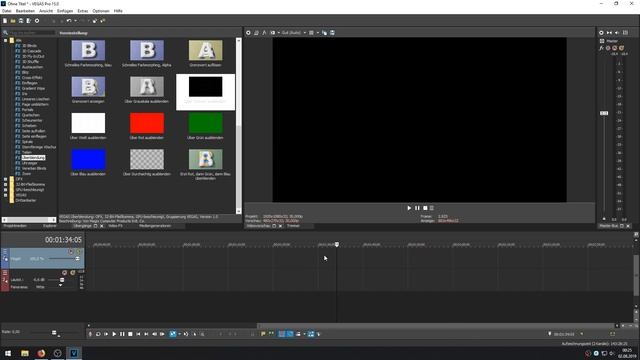Switch to the Projektmedien tab
The image size is (640, 360).
[15, 226]
